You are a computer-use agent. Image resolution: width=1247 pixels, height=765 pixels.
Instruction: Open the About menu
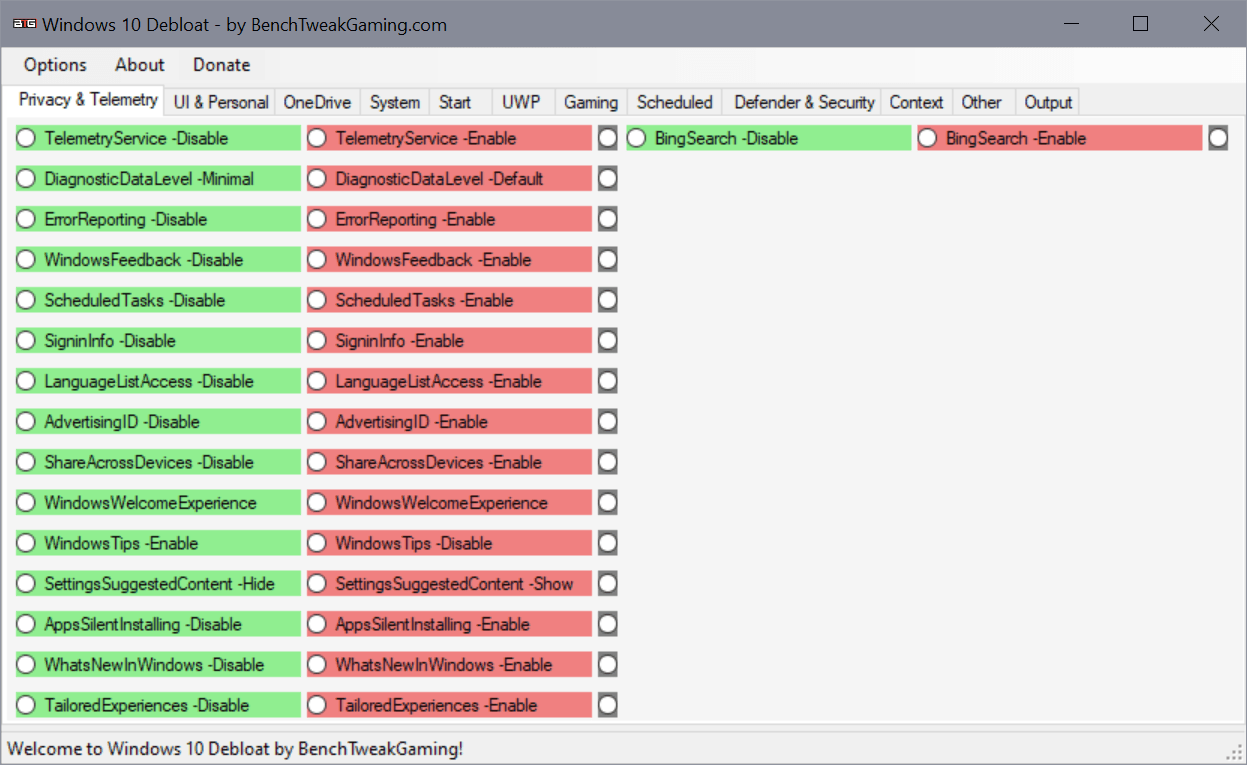pos(139,65)
